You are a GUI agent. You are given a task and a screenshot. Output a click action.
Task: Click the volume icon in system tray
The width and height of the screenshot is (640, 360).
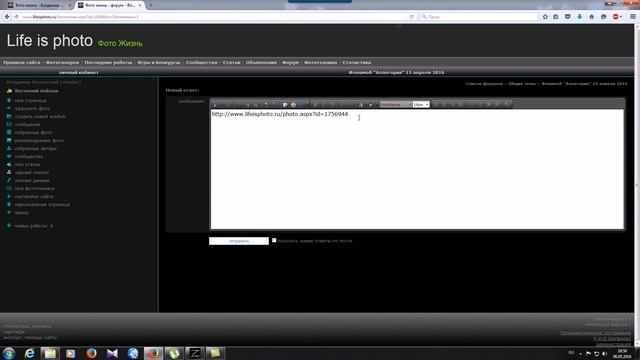point(605,353)
